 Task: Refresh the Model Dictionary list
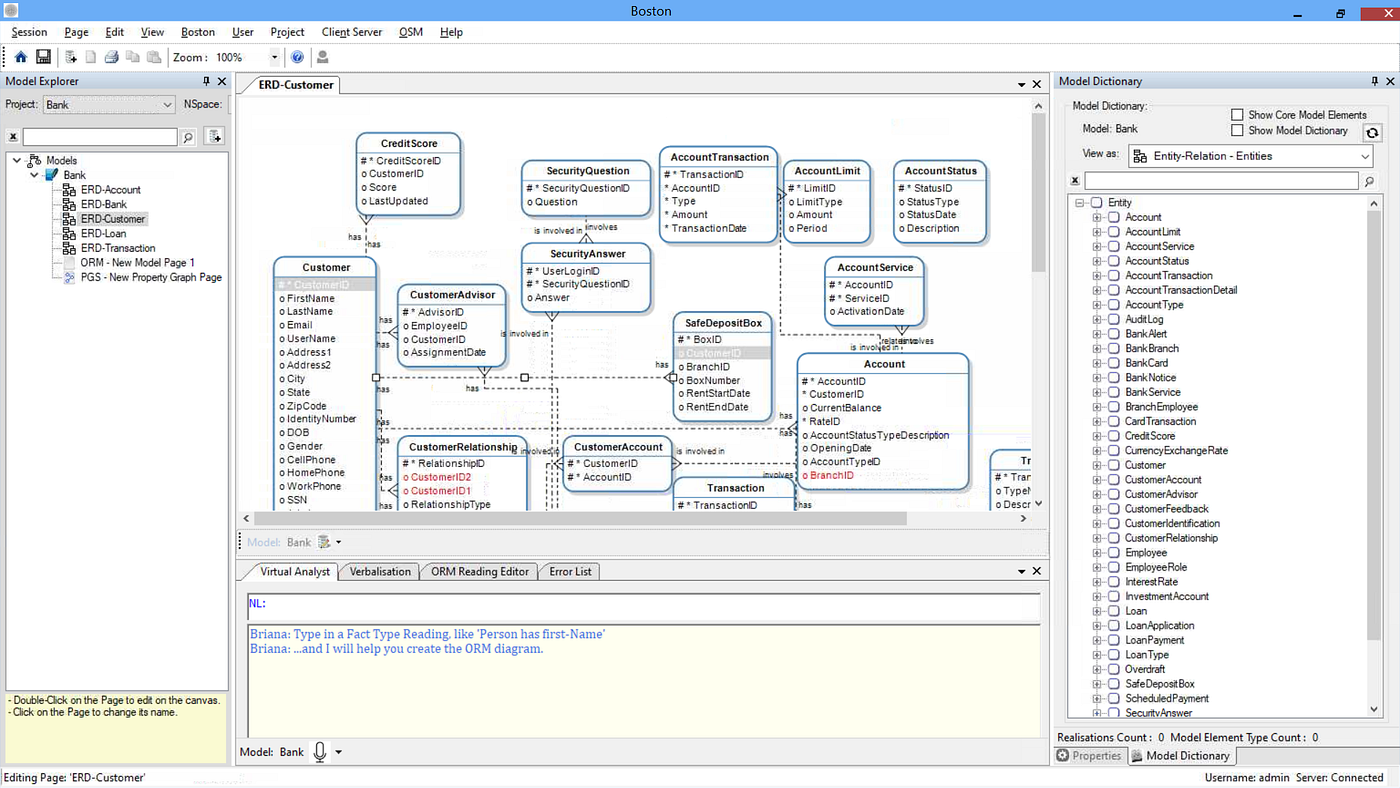pyautogui.click(x=1372, y=132)
